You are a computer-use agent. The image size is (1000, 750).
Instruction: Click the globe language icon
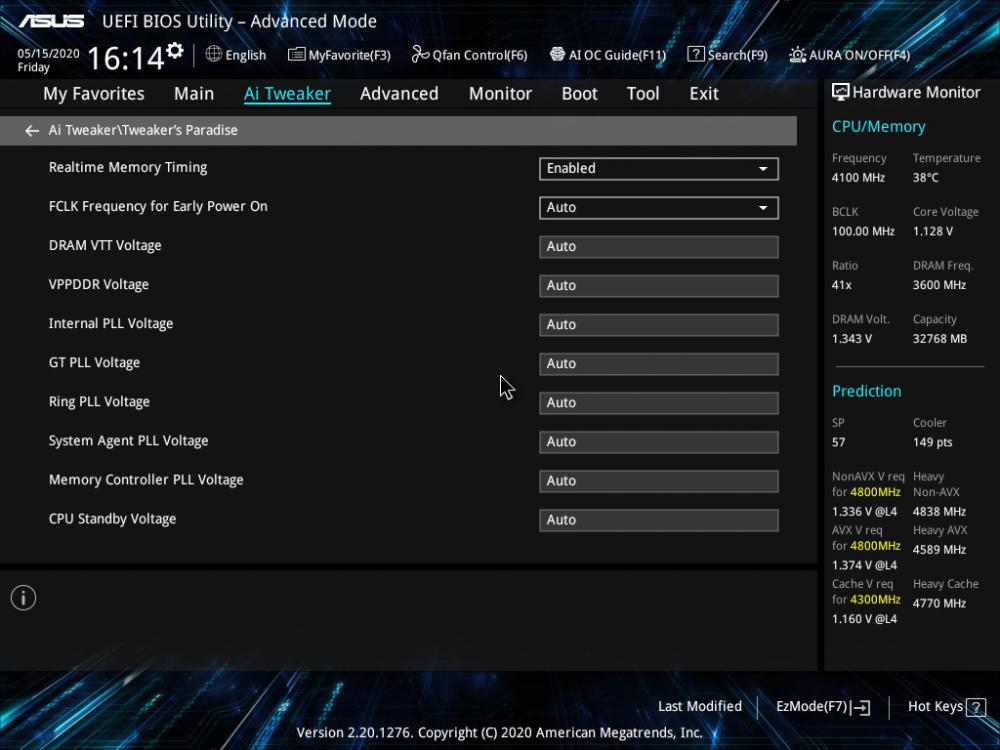pos(214,54)
